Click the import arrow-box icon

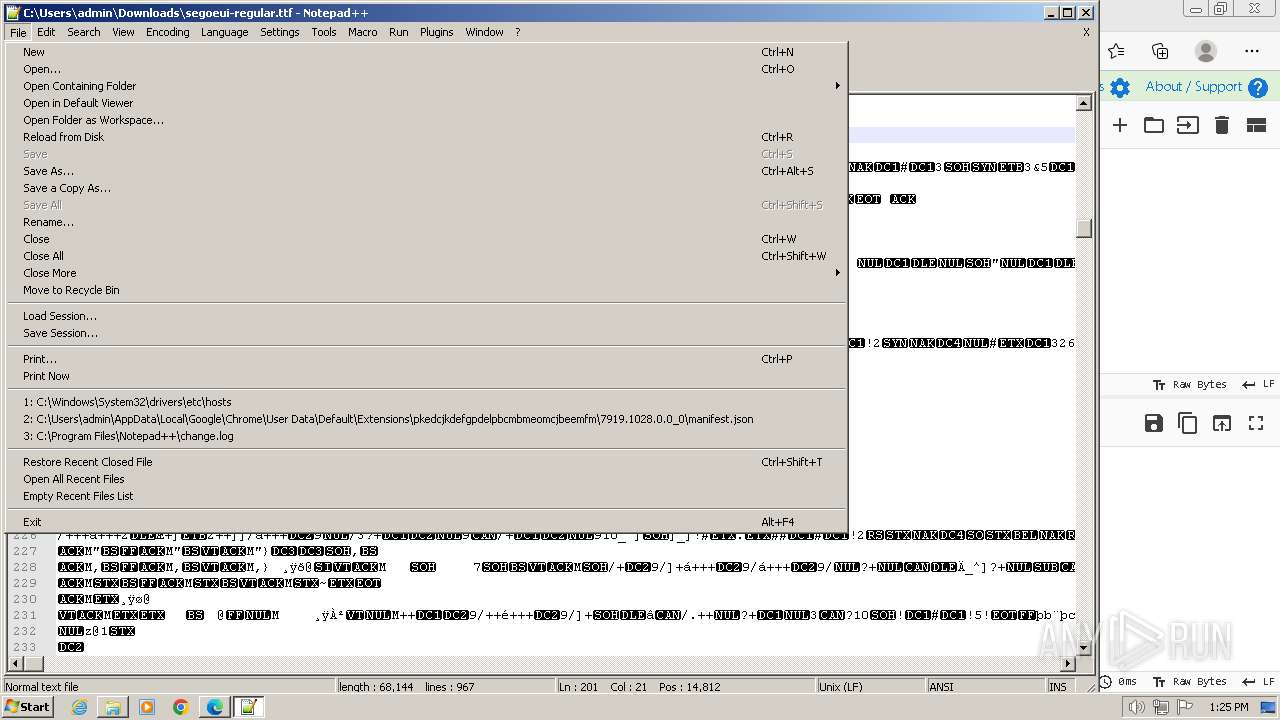(x=1188, y=125)
